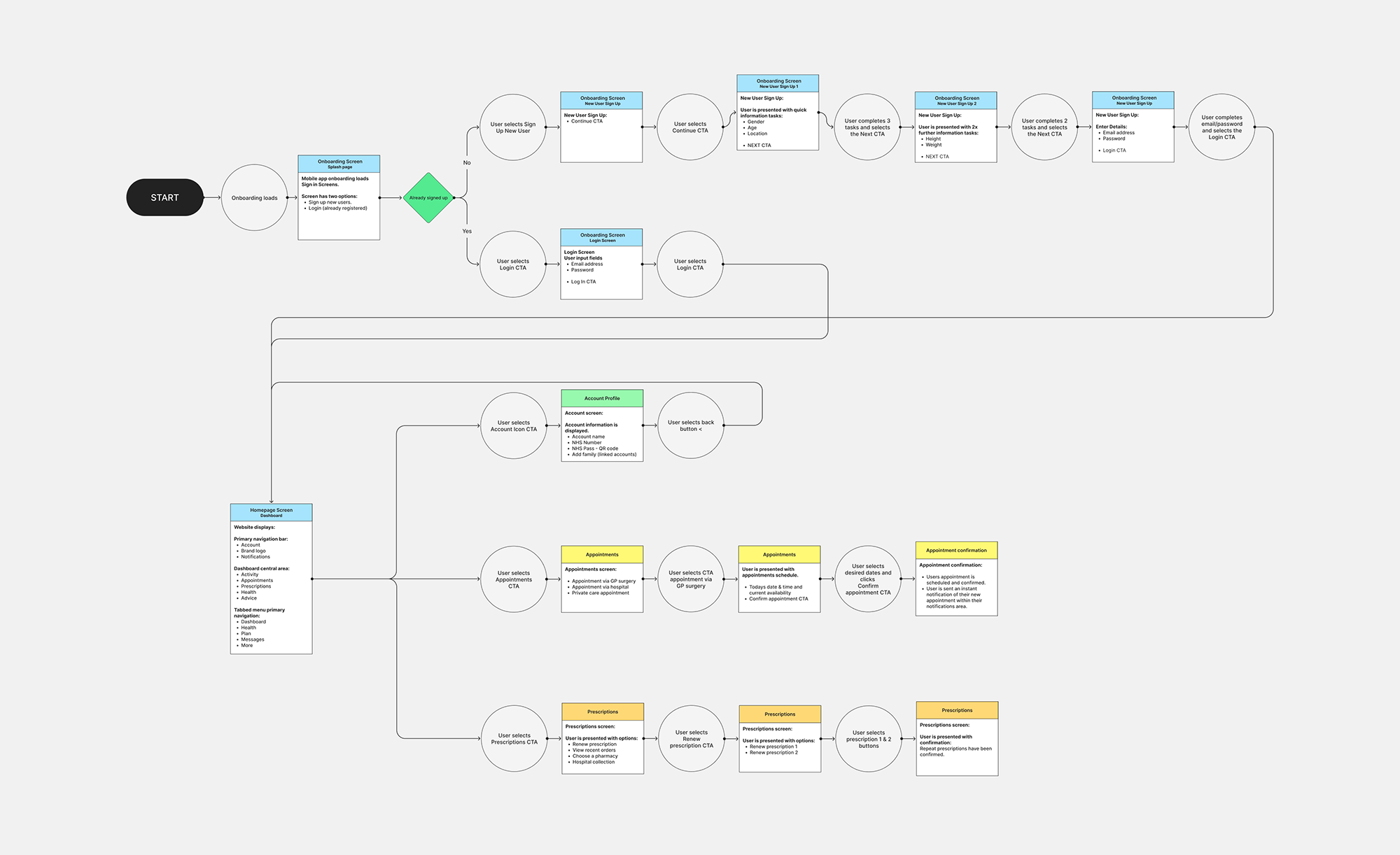Click 'Login (already registered)' bullet text
The height and width of the screenshot is (855, 1400).
337,208
